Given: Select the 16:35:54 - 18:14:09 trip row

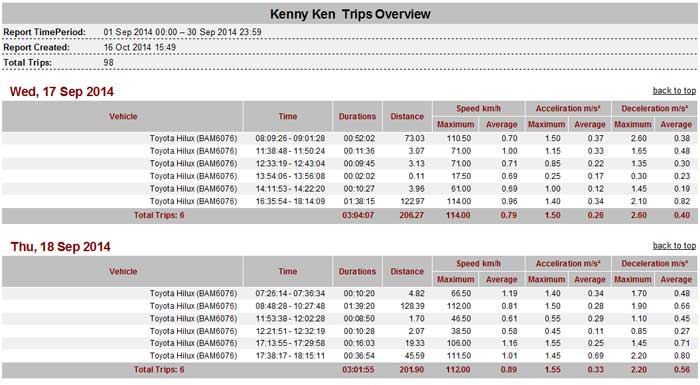Looking at the screenshot, I should click(350, 201).
